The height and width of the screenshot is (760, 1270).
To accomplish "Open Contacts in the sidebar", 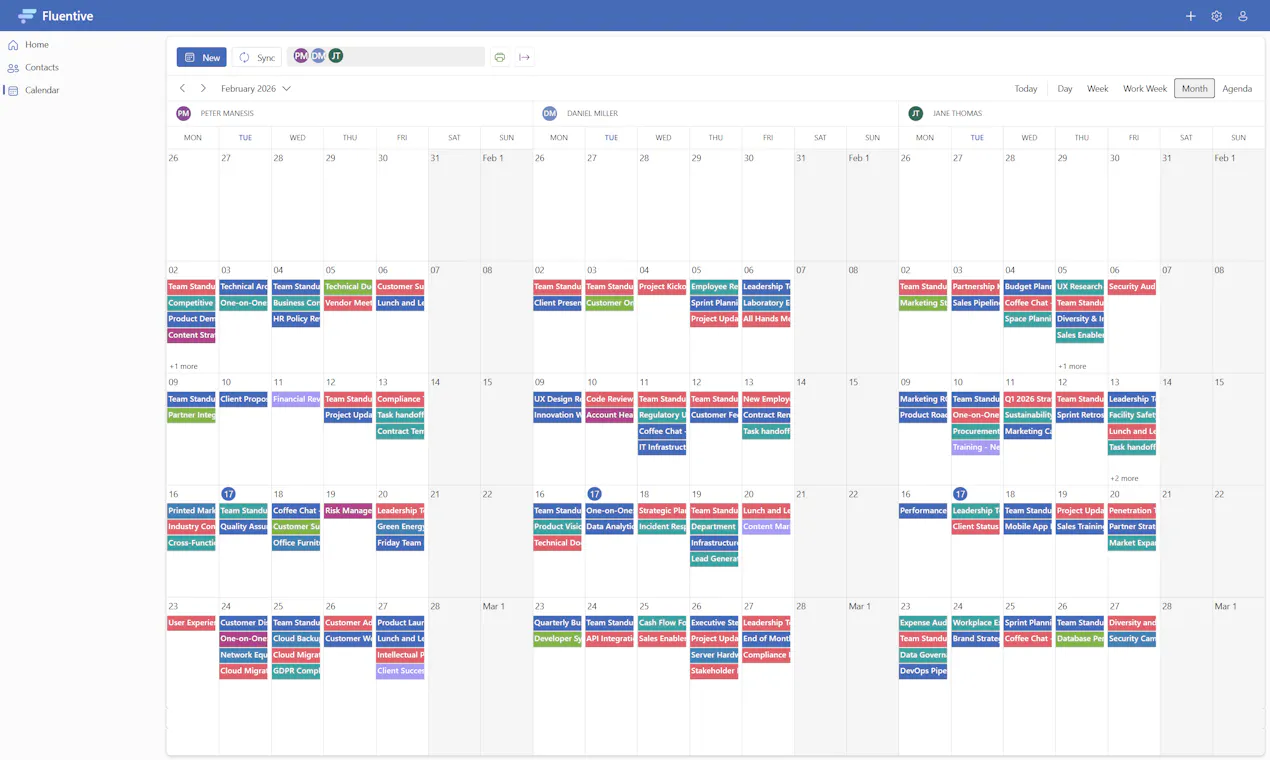I will 41,68.
